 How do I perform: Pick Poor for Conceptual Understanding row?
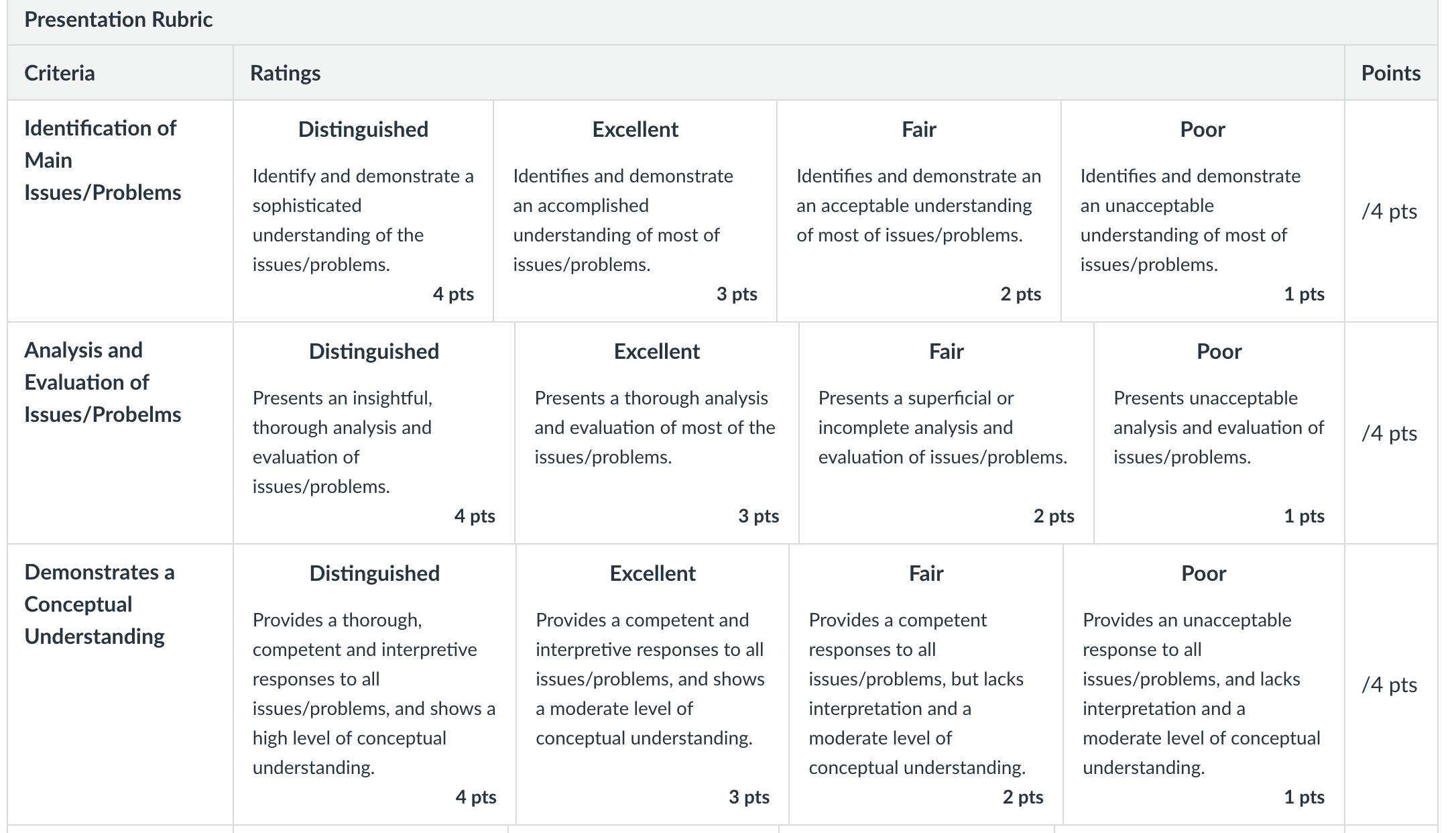click(x=1204, y=684)
